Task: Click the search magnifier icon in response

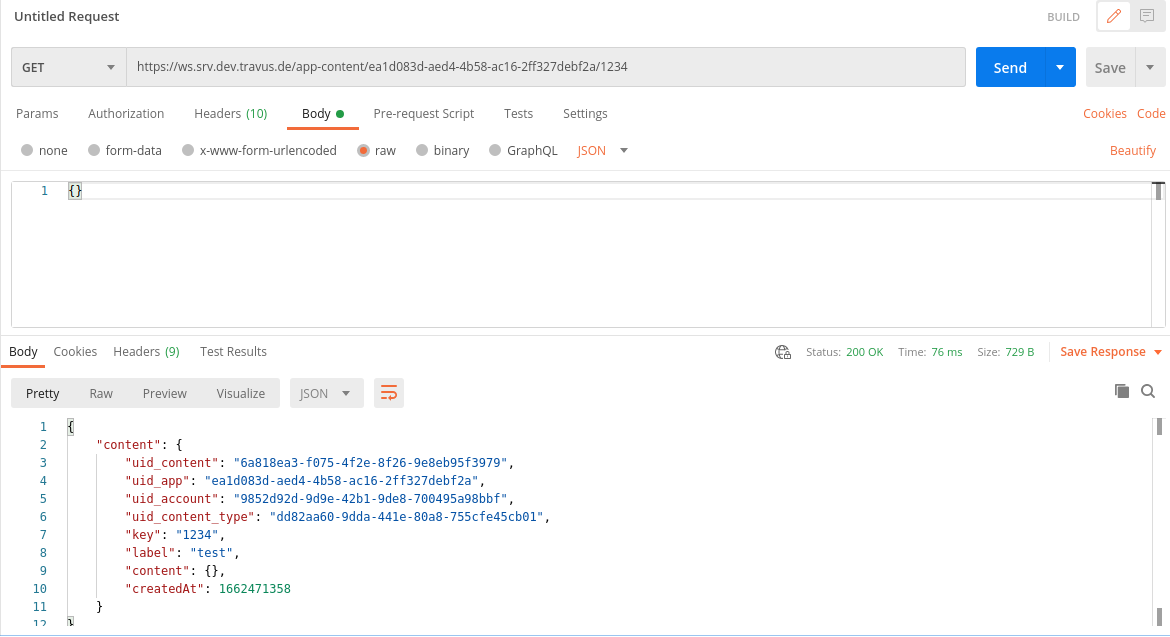Action: 1148,391
